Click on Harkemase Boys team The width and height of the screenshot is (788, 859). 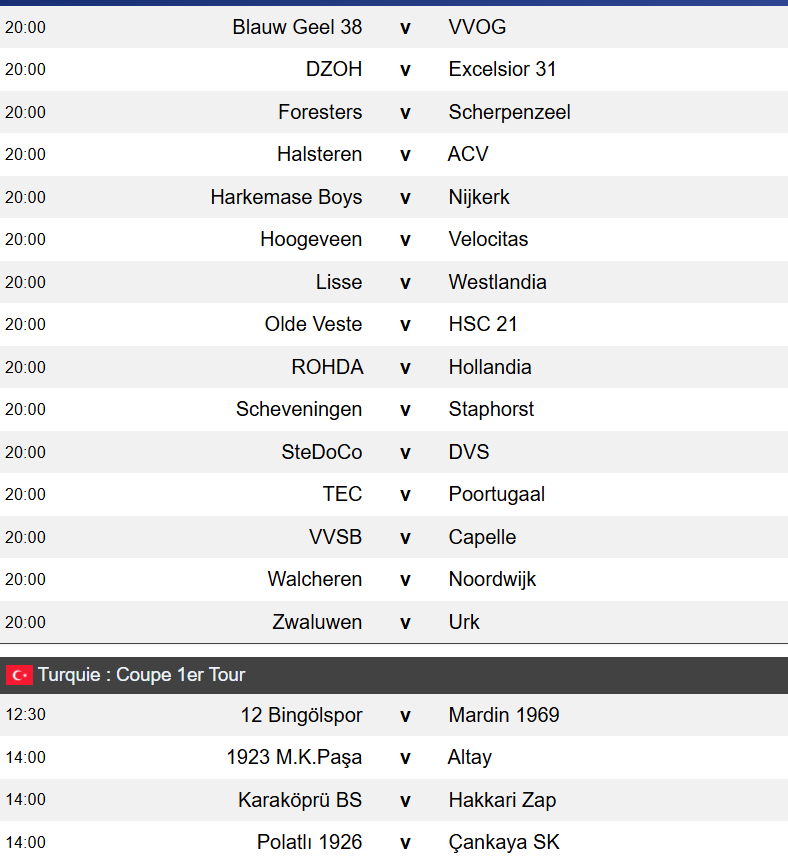pos(286,197)
